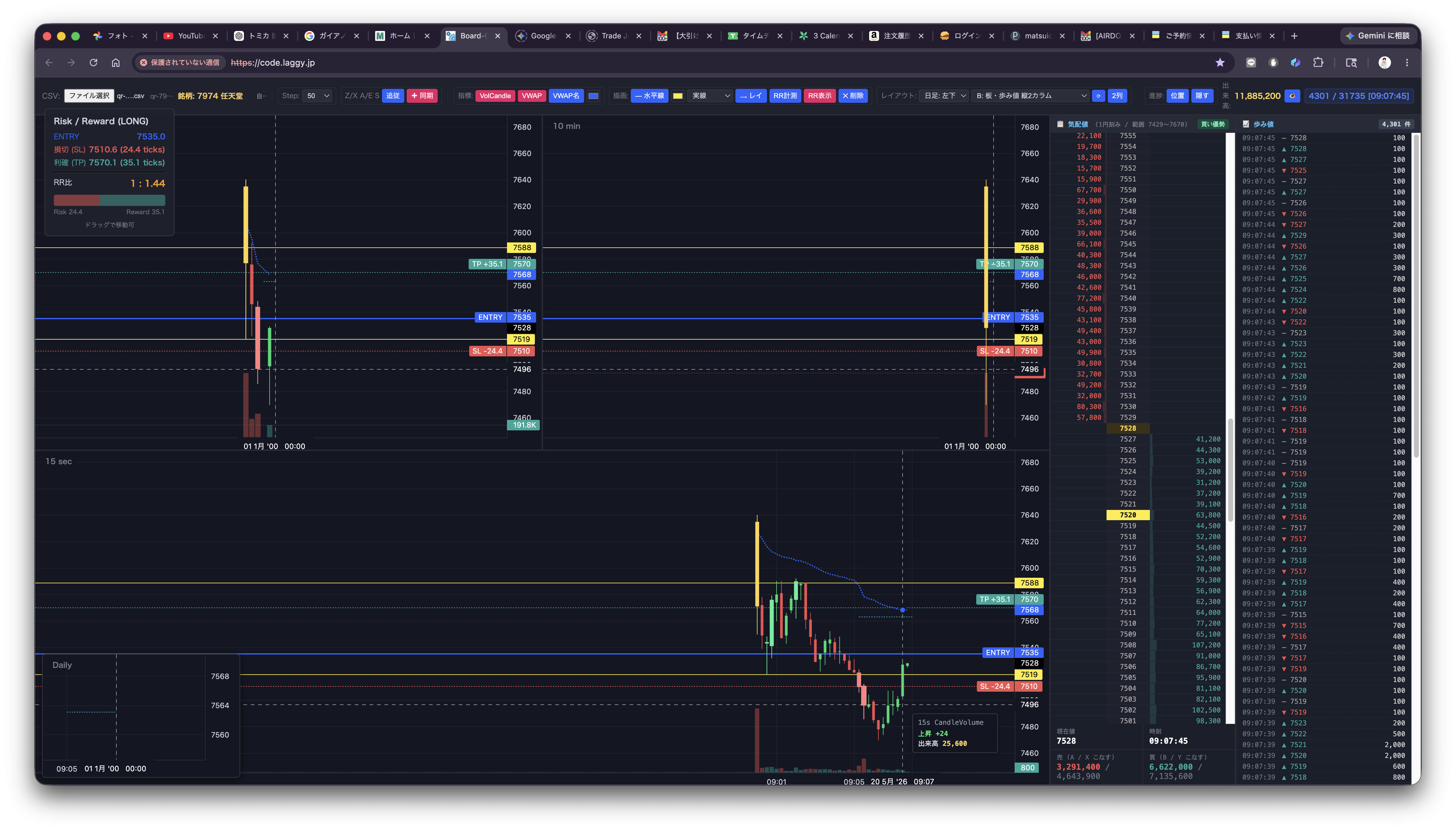Click the 追従 follow button
This screenshot has height=831, width=1456.
coord(393,96)
